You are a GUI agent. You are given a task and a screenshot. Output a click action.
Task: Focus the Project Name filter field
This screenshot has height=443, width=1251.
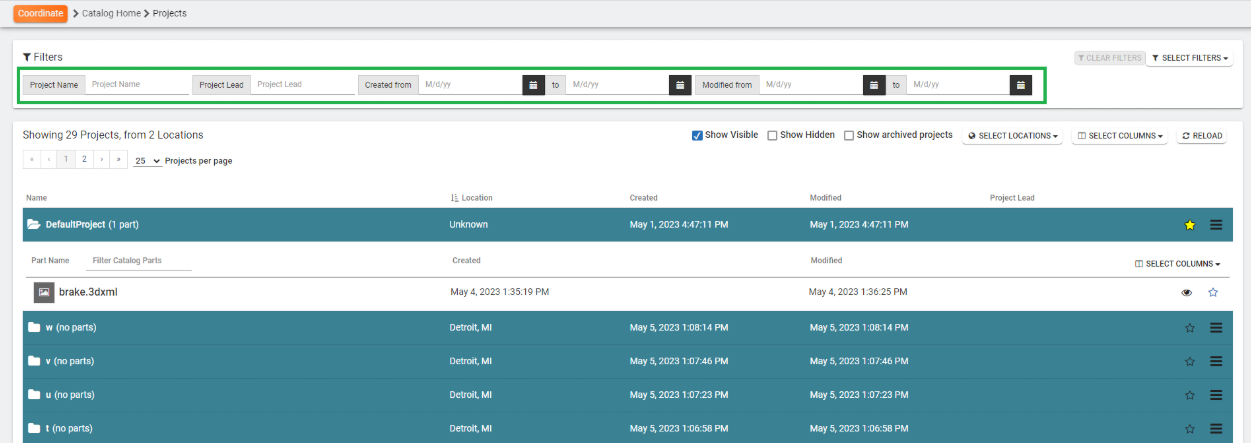coord(137,85)
